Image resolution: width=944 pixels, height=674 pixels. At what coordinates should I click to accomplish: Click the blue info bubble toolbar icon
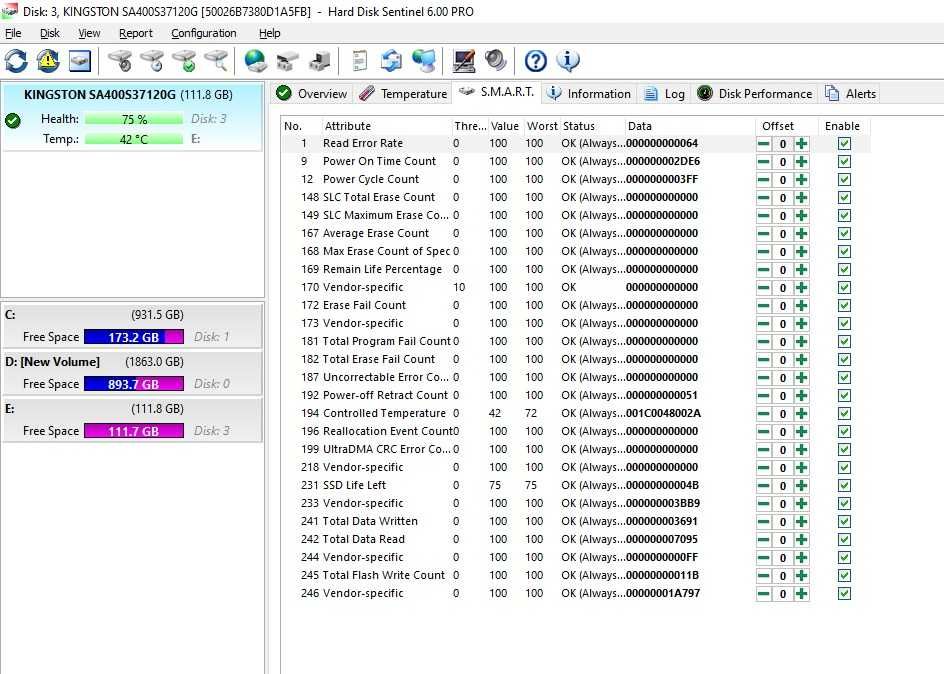point(568,61)
